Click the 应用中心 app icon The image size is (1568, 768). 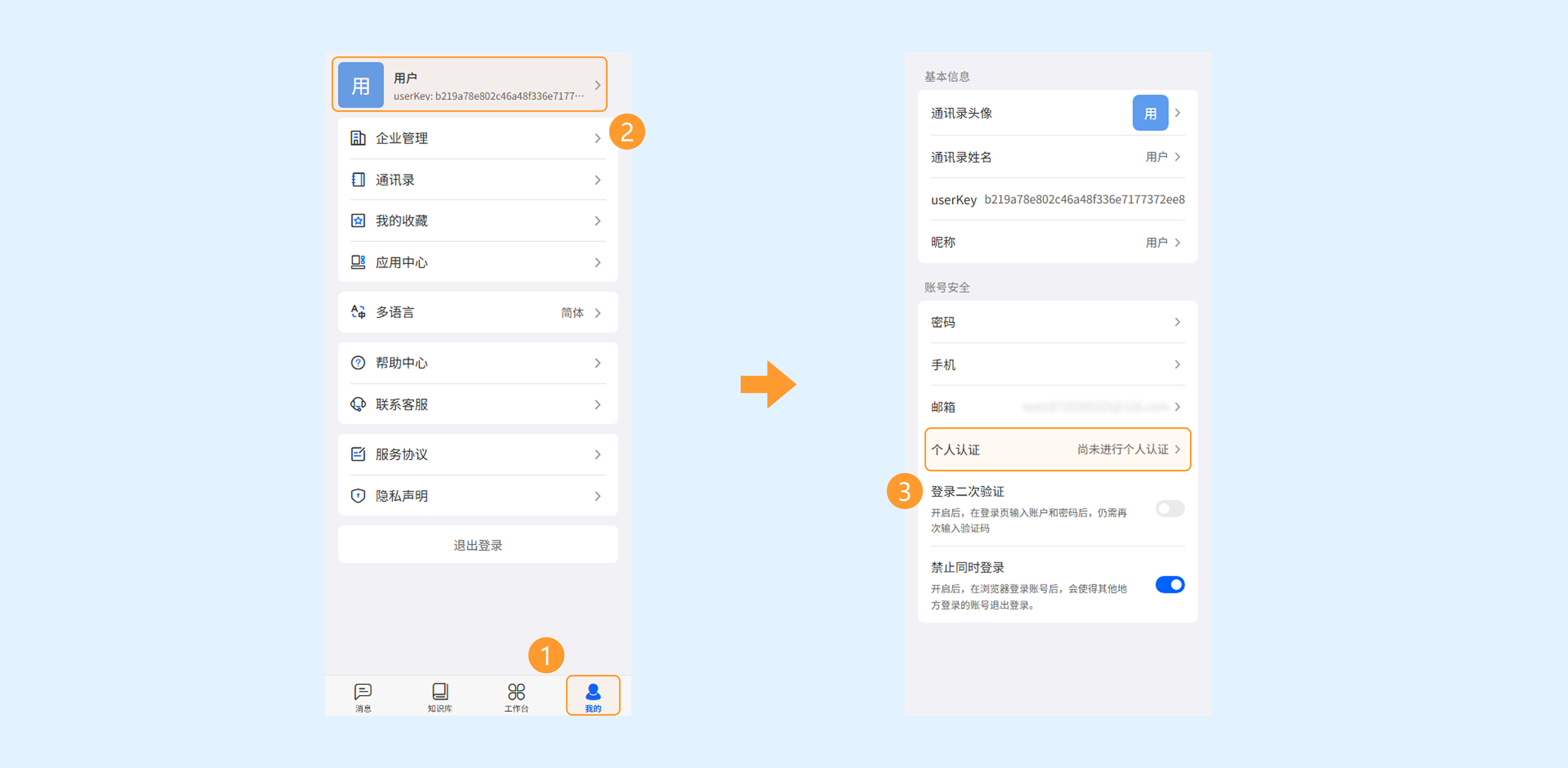(x=358, y=263)
